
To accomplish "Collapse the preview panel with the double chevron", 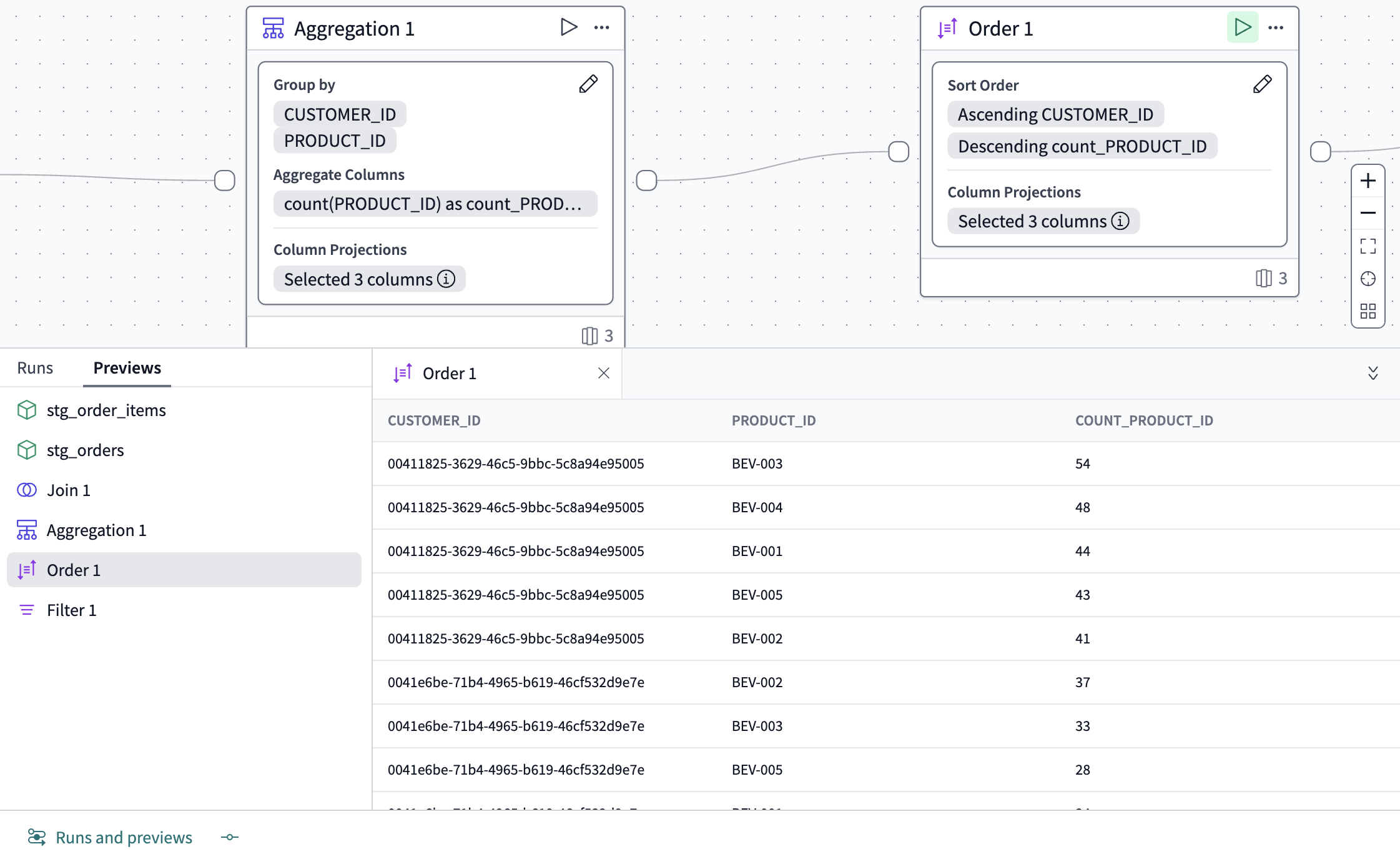I will coord(1372,372).
